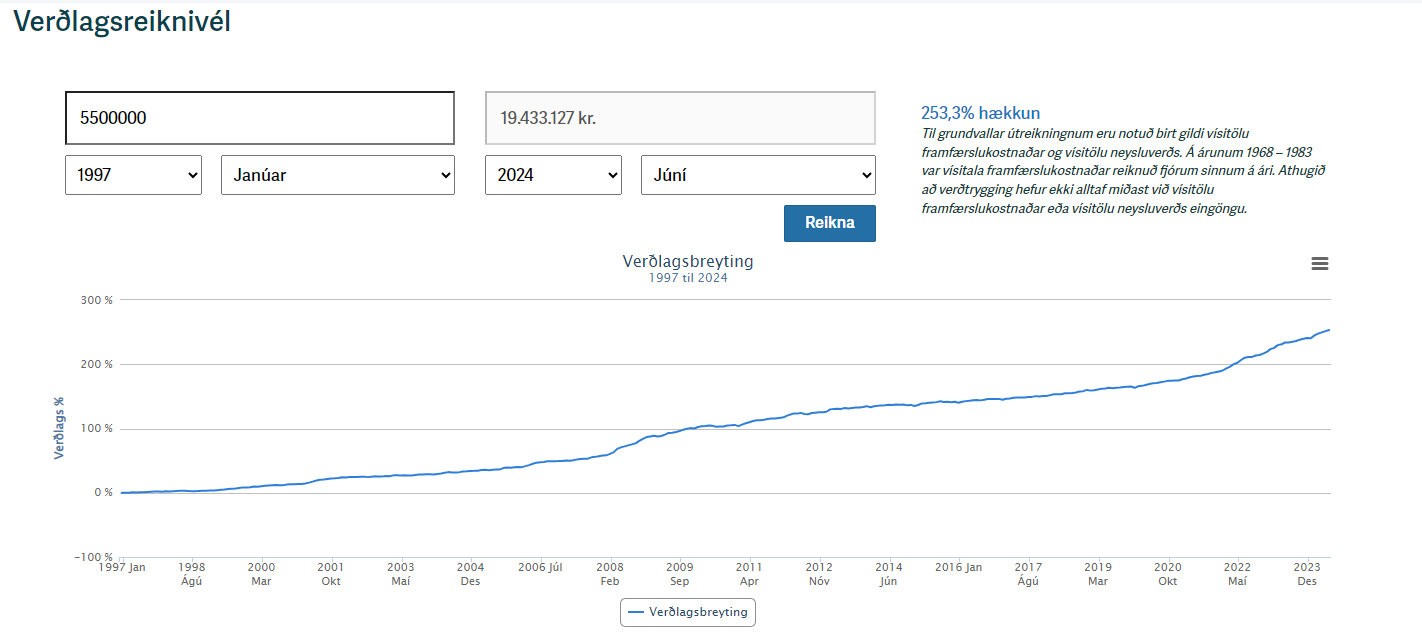Image resolution: width=1422 pixels, height=642 pixels.
Task: Click the 'Verðlags %' y-axis title
Action: point(59,428)
